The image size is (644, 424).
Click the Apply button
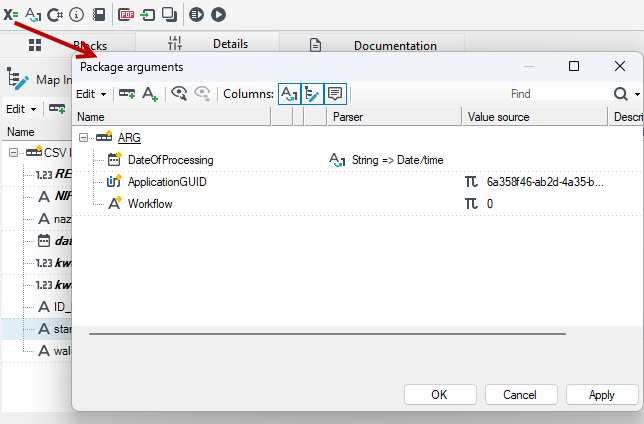(602, 395)
